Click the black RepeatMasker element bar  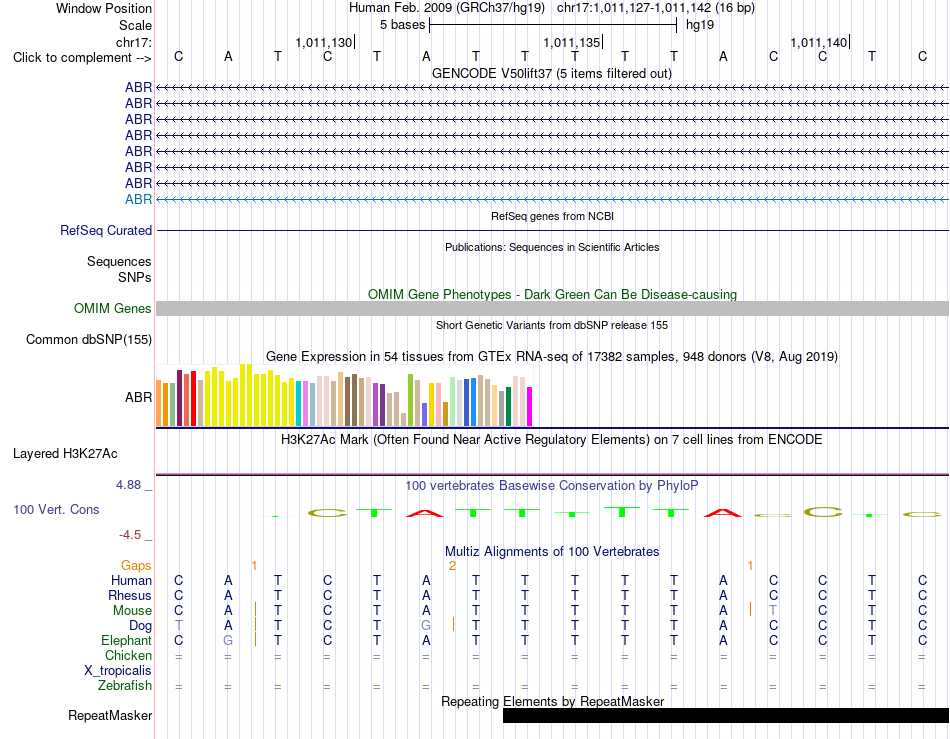click(x=726, y=715)
